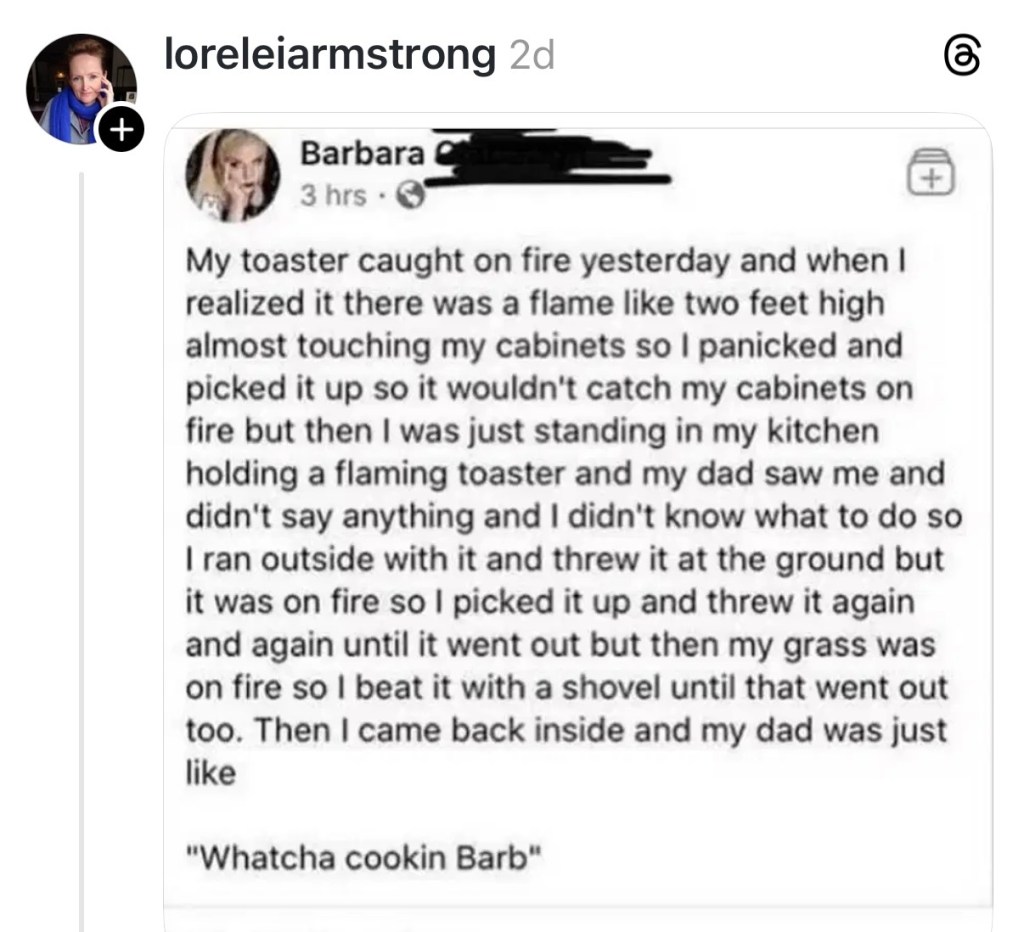The height and width of the screenshot is (932, 1024).
Task: Click the save-to-collection icon on the post
Action: [x=930, y=174]
